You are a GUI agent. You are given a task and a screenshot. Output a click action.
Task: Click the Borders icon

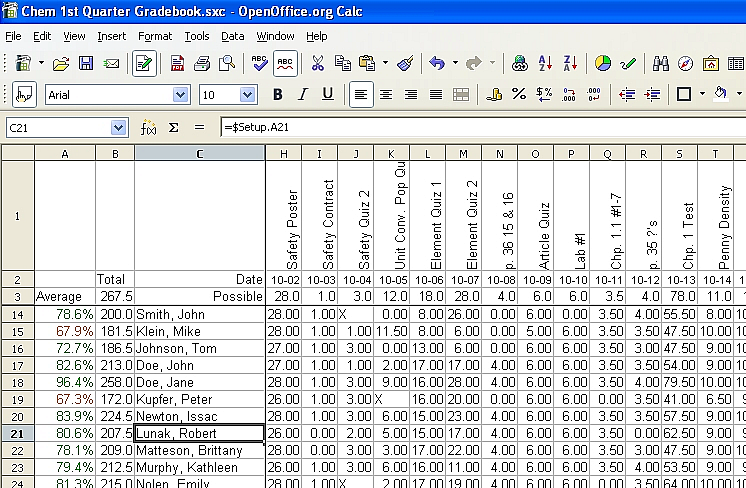point(684,95)
